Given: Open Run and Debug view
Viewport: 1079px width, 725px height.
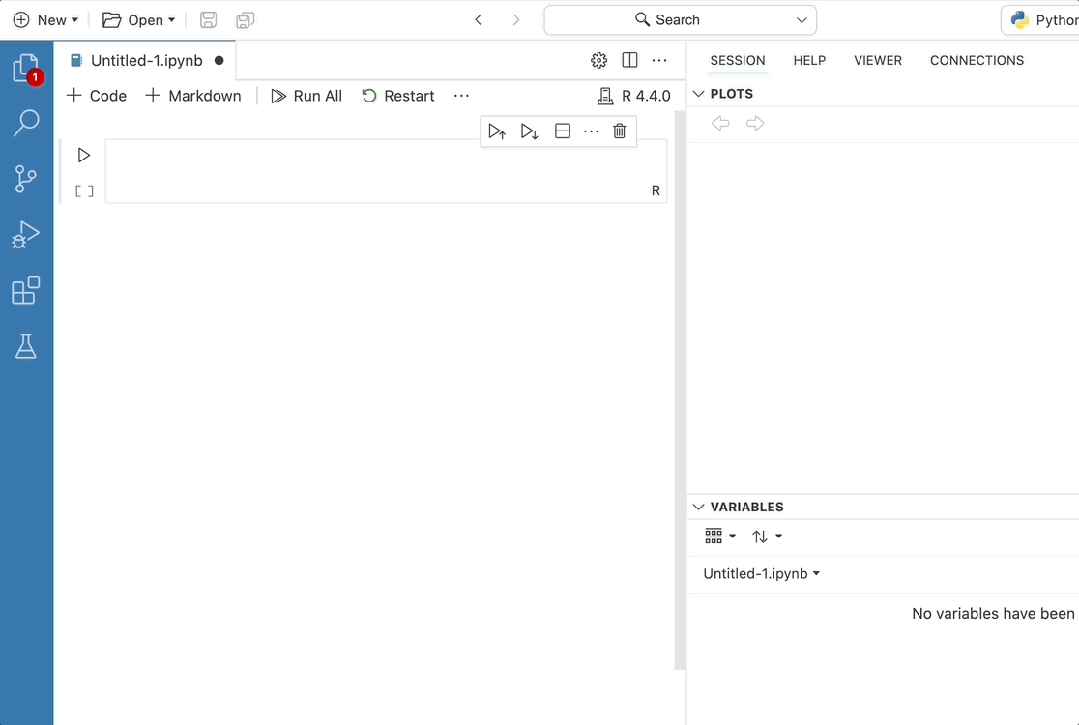Looking at the screenshot, I should (x=26, y=234).
